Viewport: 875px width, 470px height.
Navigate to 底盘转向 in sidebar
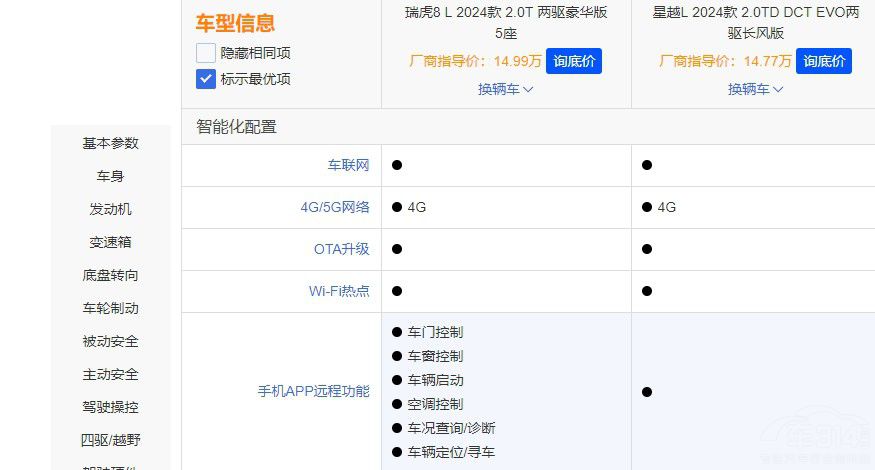(110, 275)
